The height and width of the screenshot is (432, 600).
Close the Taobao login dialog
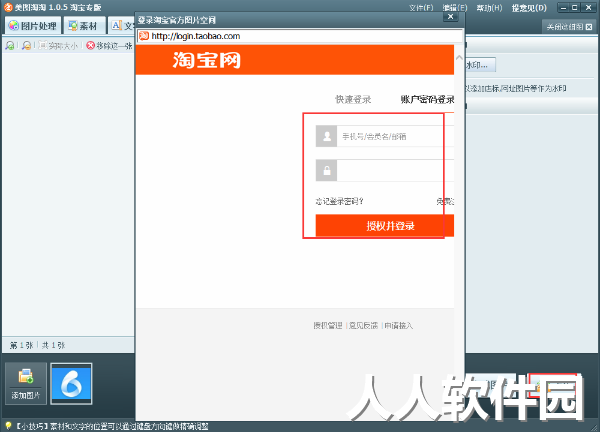click(450, 16)
